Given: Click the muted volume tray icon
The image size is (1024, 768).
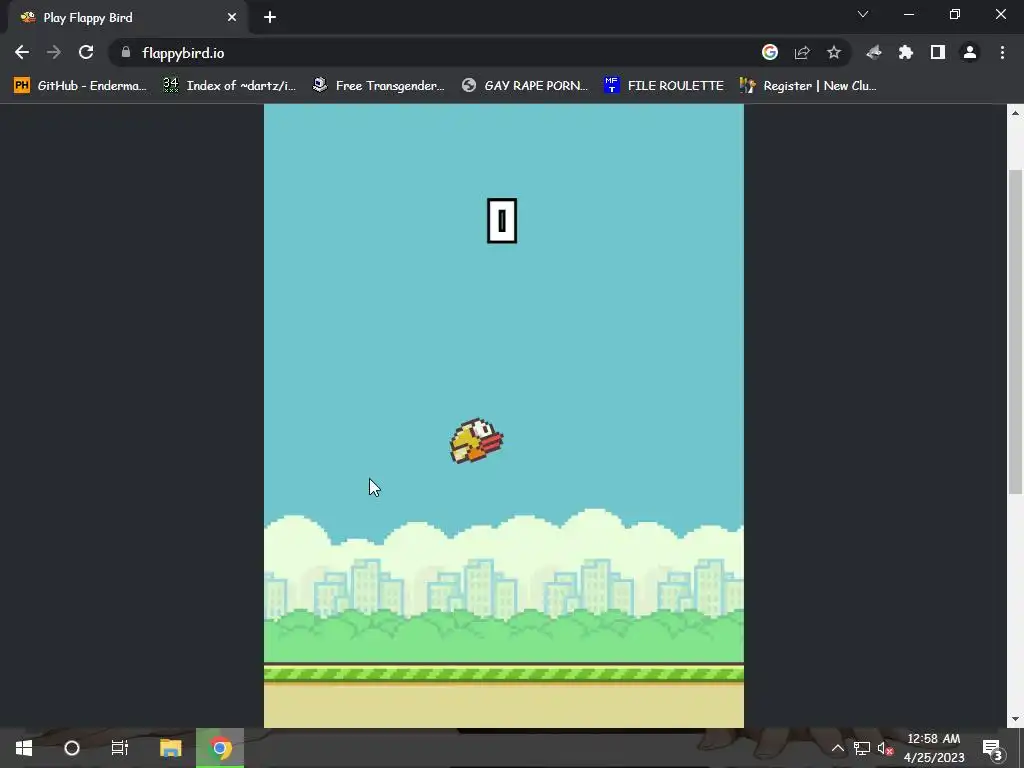Looking at the screenshot, I should [x=886, y=748].
